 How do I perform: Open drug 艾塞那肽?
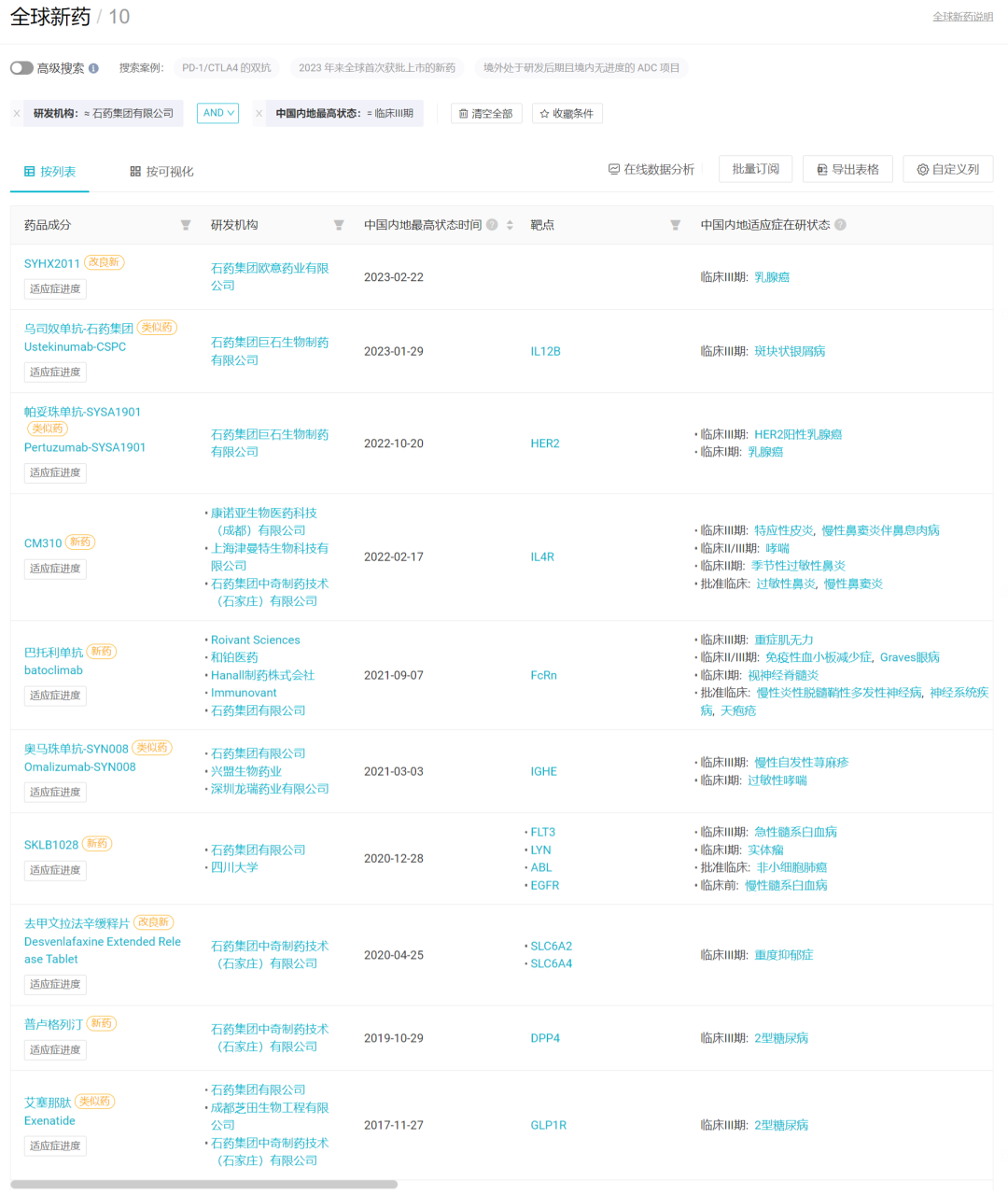tap(48, 1103)
